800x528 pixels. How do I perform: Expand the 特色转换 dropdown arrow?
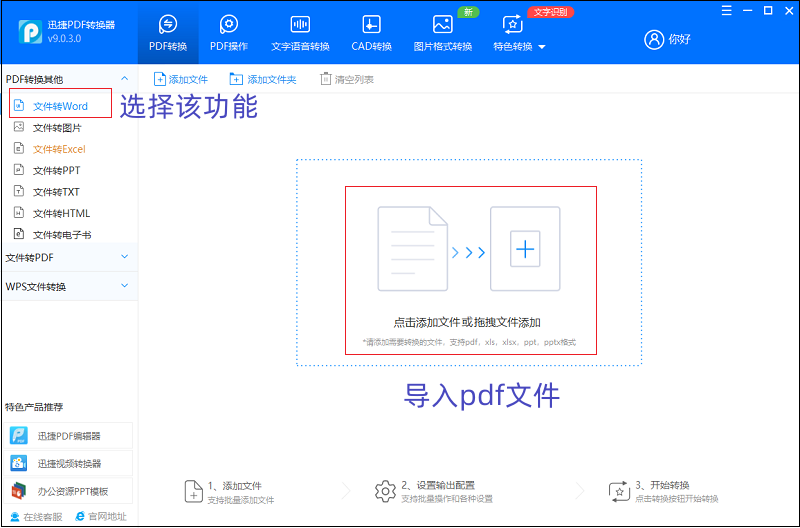542,47
